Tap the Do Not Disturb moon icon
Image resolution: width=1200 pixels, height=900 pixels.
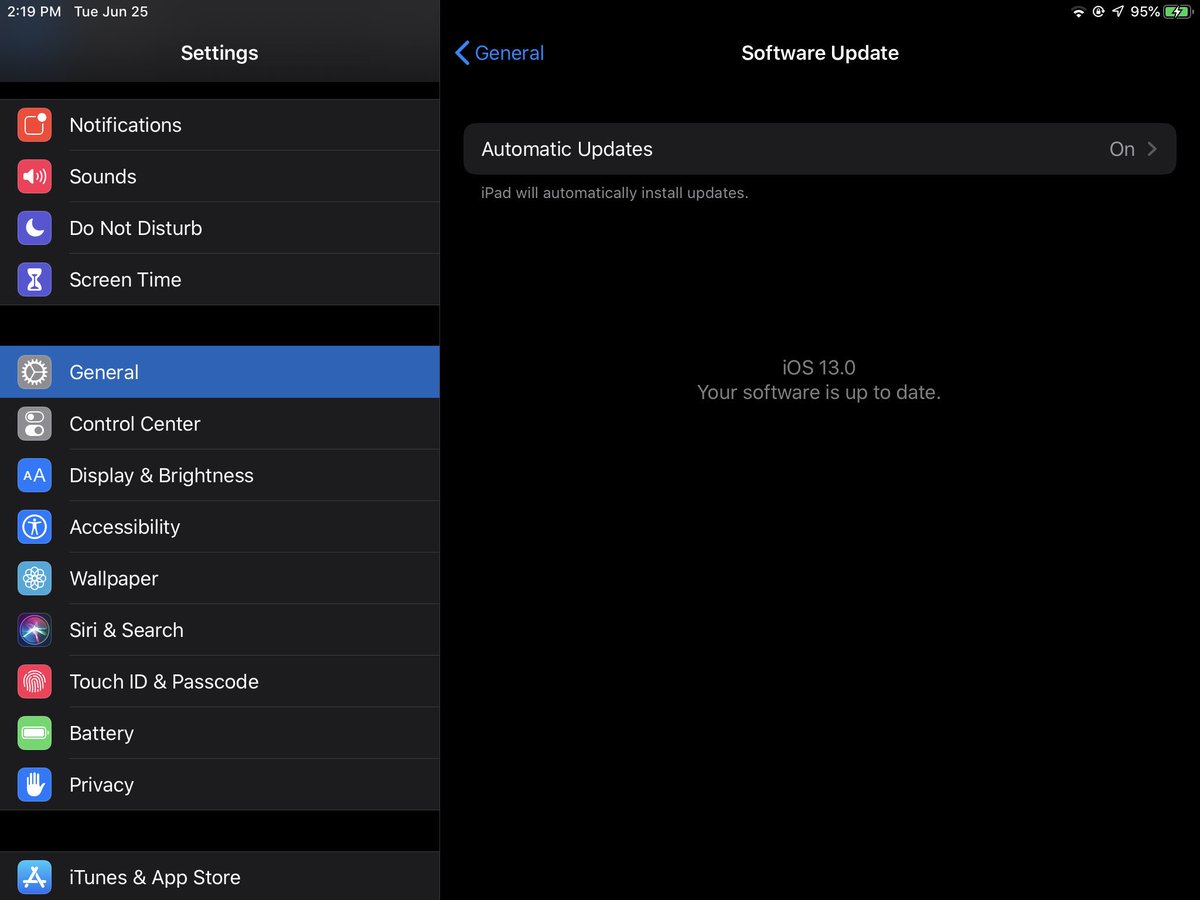35,228
